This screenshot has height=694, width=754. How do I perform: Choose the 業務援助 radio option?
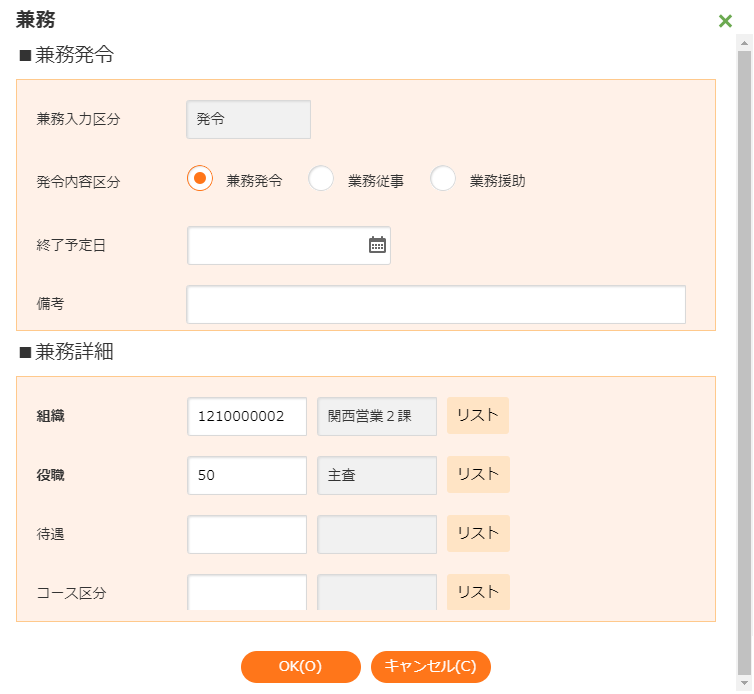click(443, 179)
